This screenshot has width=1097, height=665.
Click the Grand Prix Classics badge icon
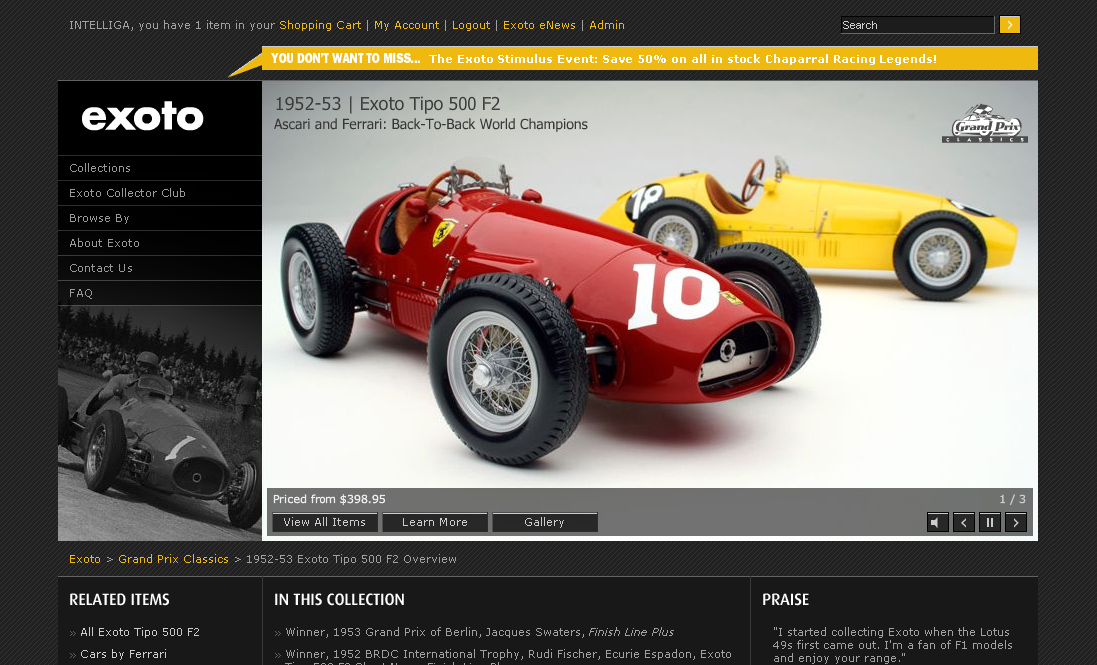pos(984,125)
